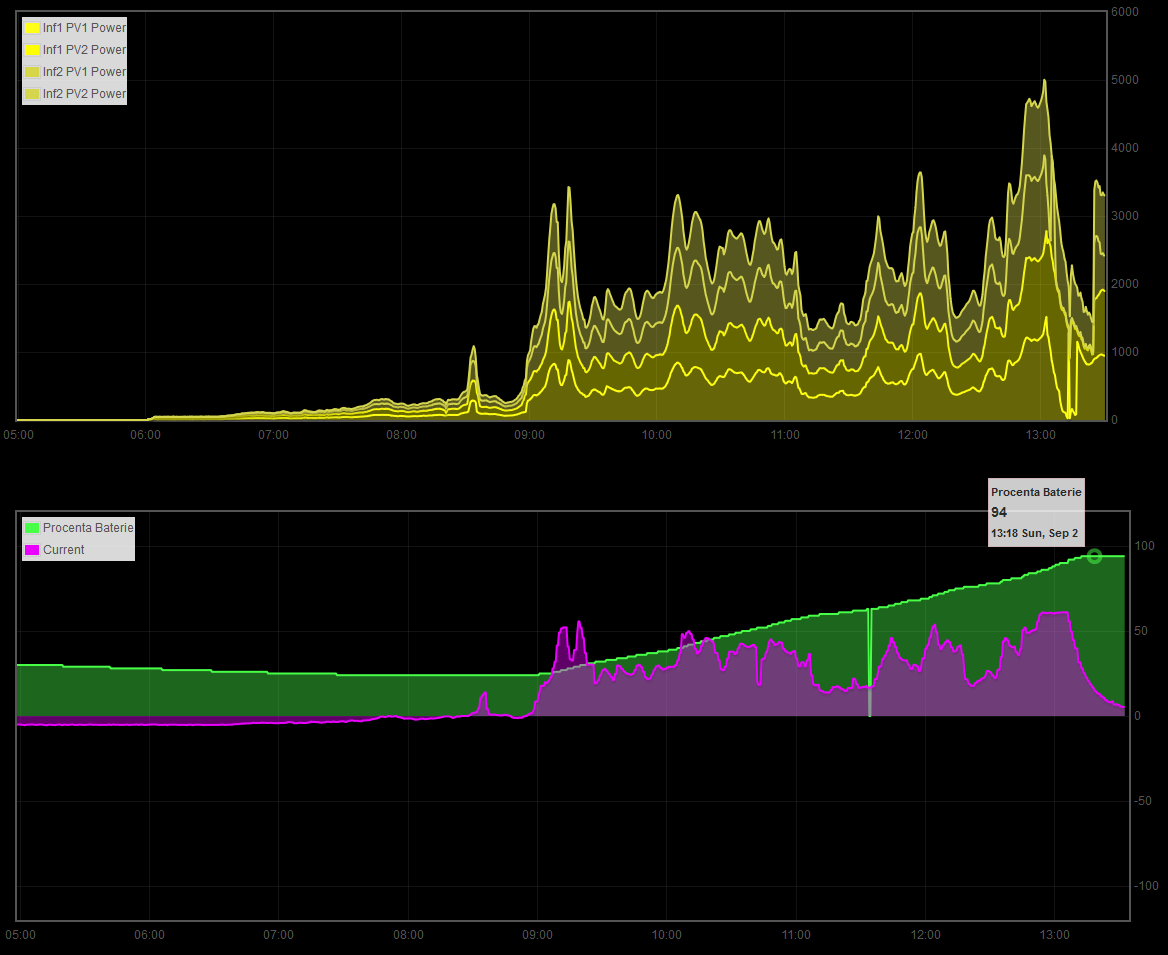1168x955 pixels.
Task: Toggle the Inf1 PV1 Power series label
Action: (x=84, y=28)
